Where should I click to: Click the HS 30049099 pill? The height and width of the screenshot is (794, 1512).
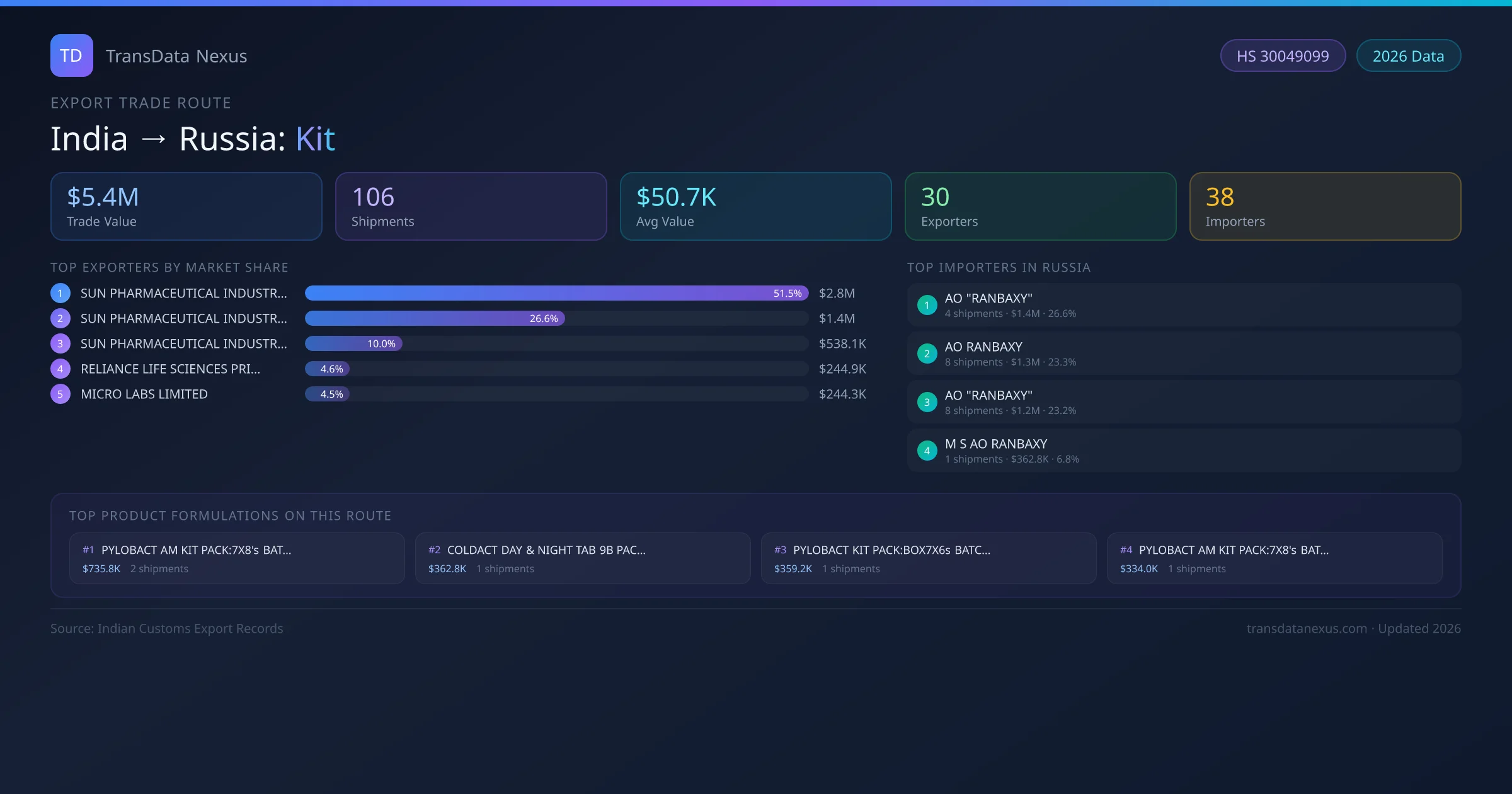coord(1283,56)
